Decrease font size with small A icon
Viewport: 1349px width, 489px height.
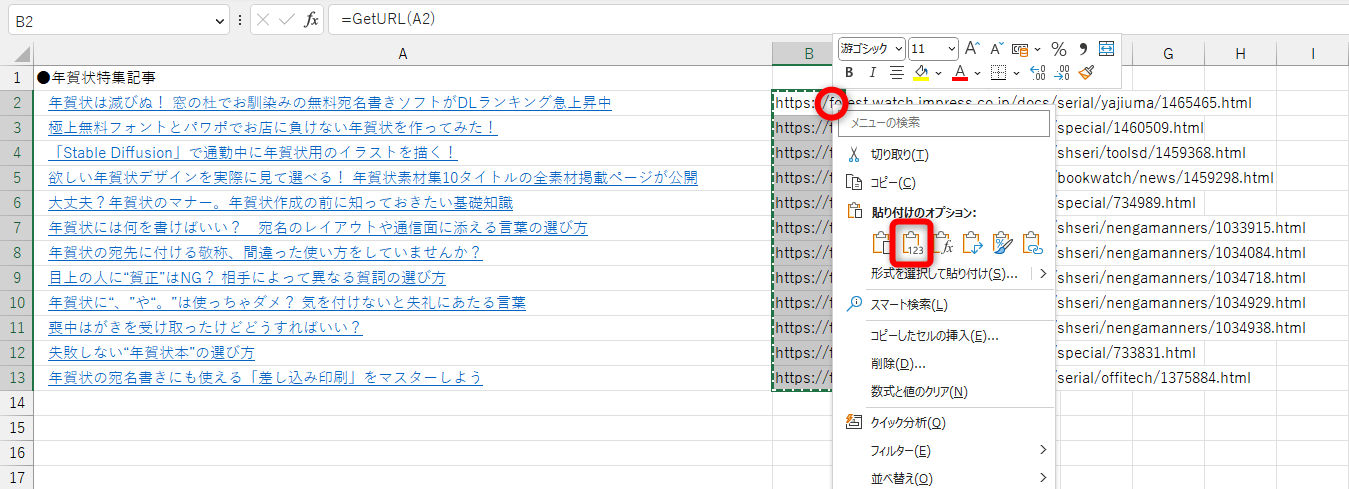(x=996, y=49)
